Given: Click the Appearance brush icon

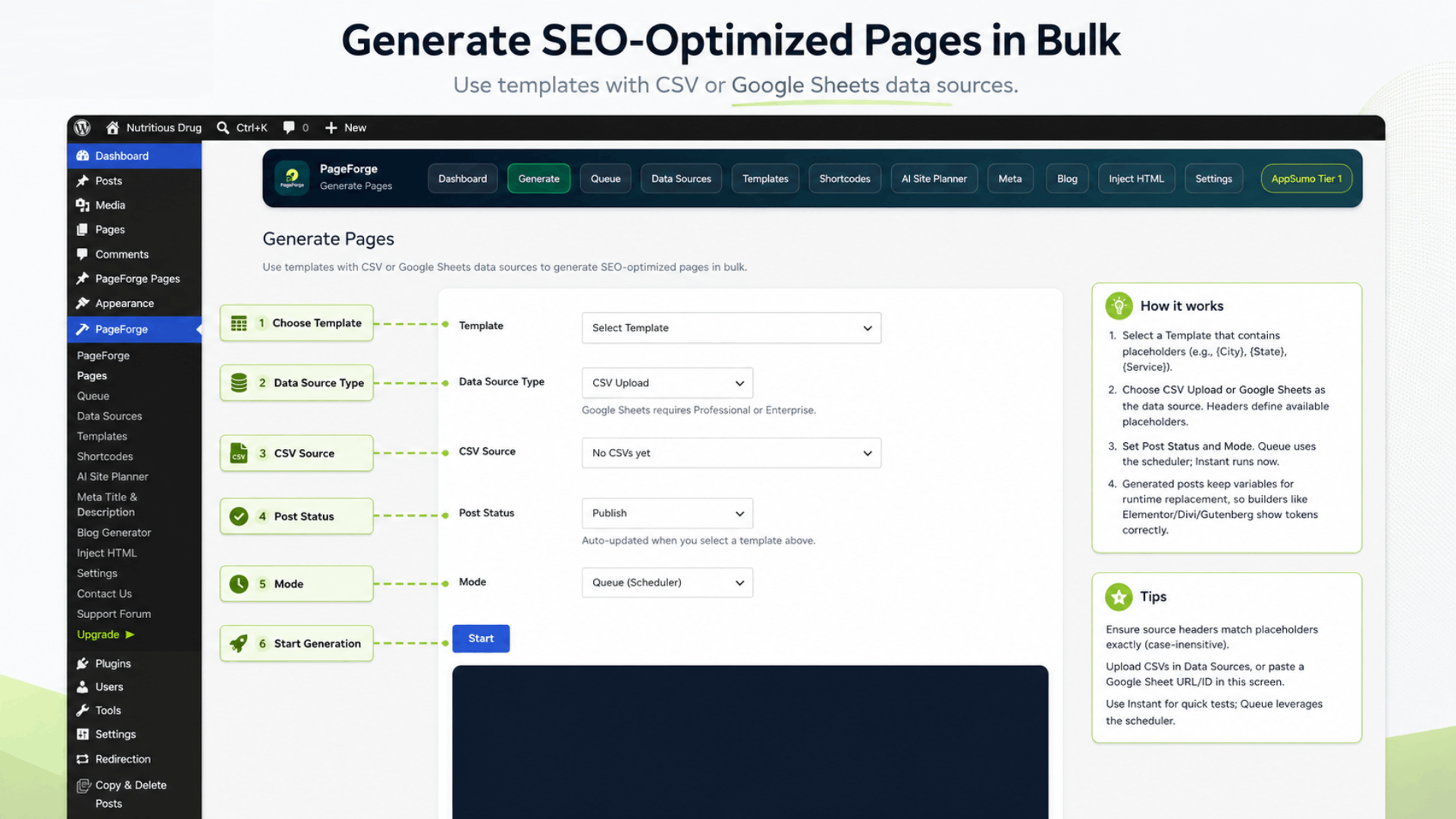Looking at the screenshot, I should [x=83, y=303].
